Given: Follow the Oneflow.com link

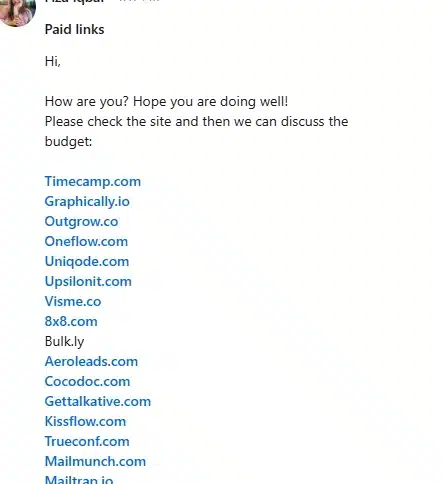Looking at the screenshot, I should tap(86, 242).
